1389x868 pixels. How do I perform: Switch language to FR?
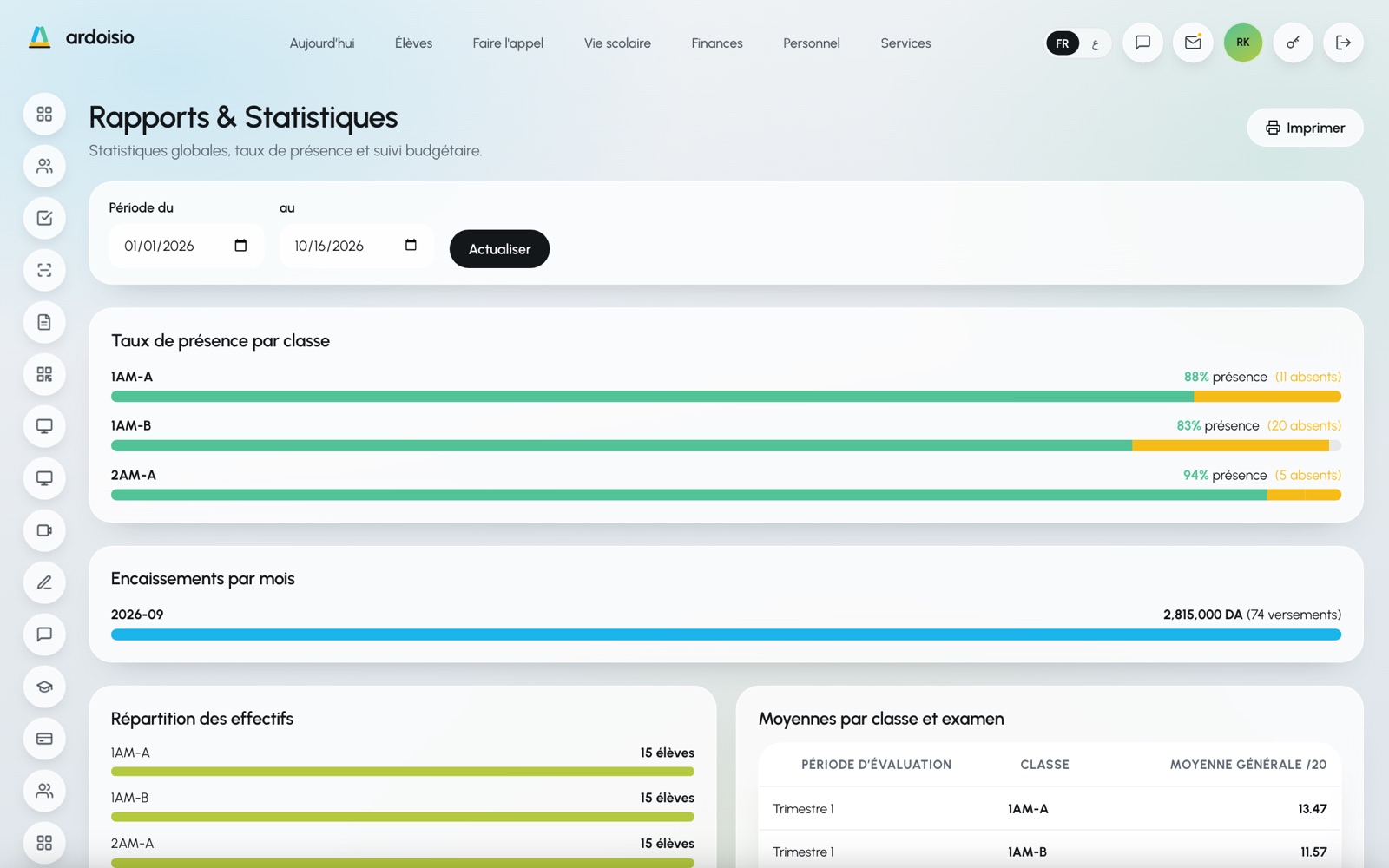point(1063,43)
